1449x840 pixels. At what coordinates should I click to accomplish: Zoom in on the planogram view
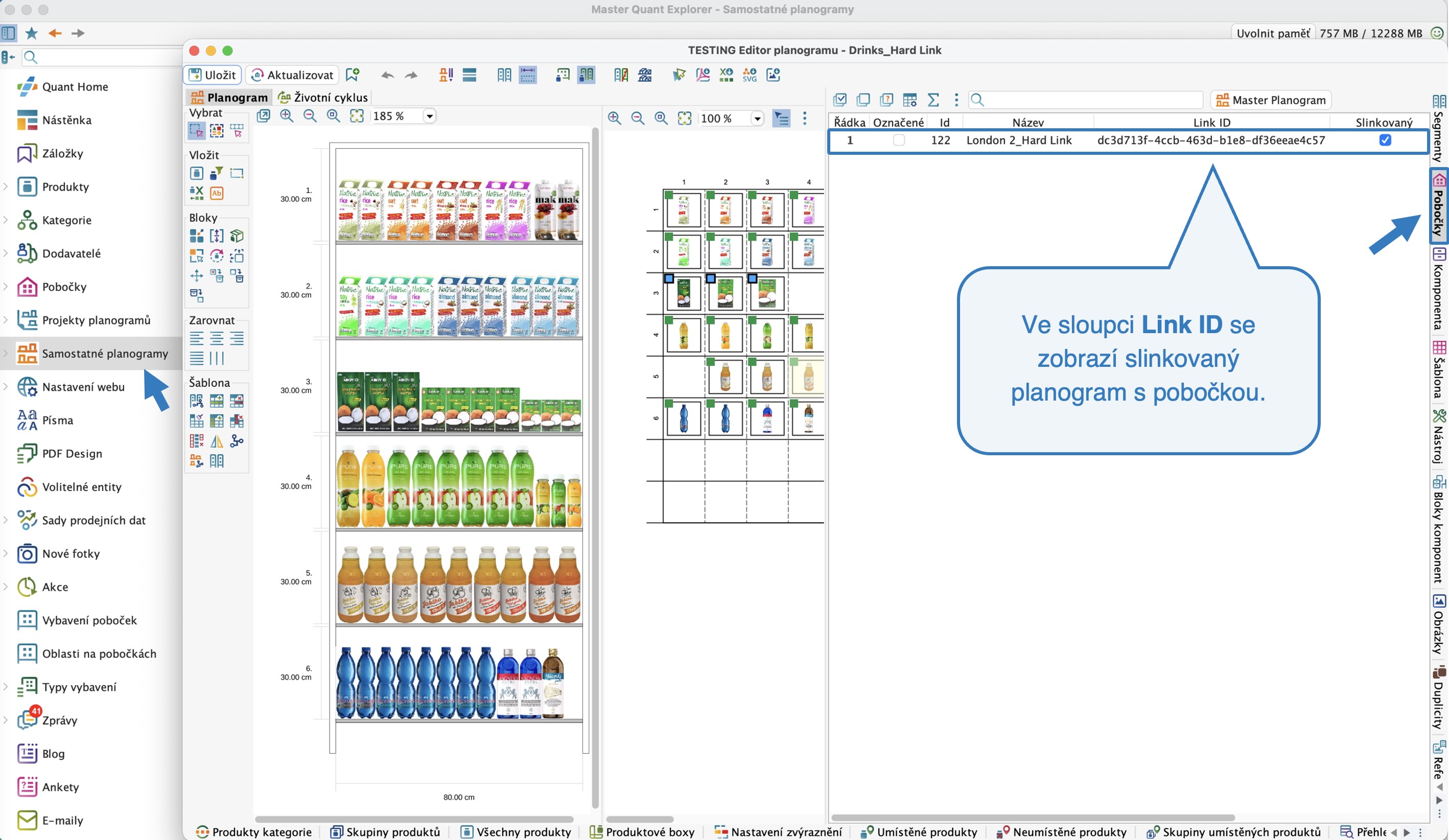[286, 115]
